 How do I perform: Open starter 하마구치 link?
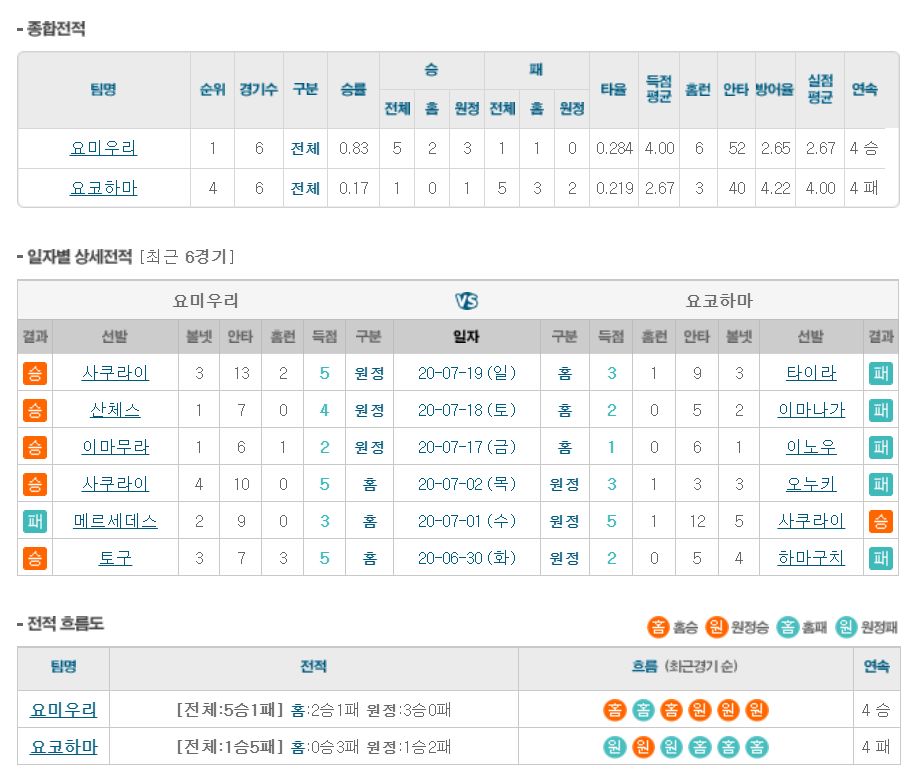[811, 558]
